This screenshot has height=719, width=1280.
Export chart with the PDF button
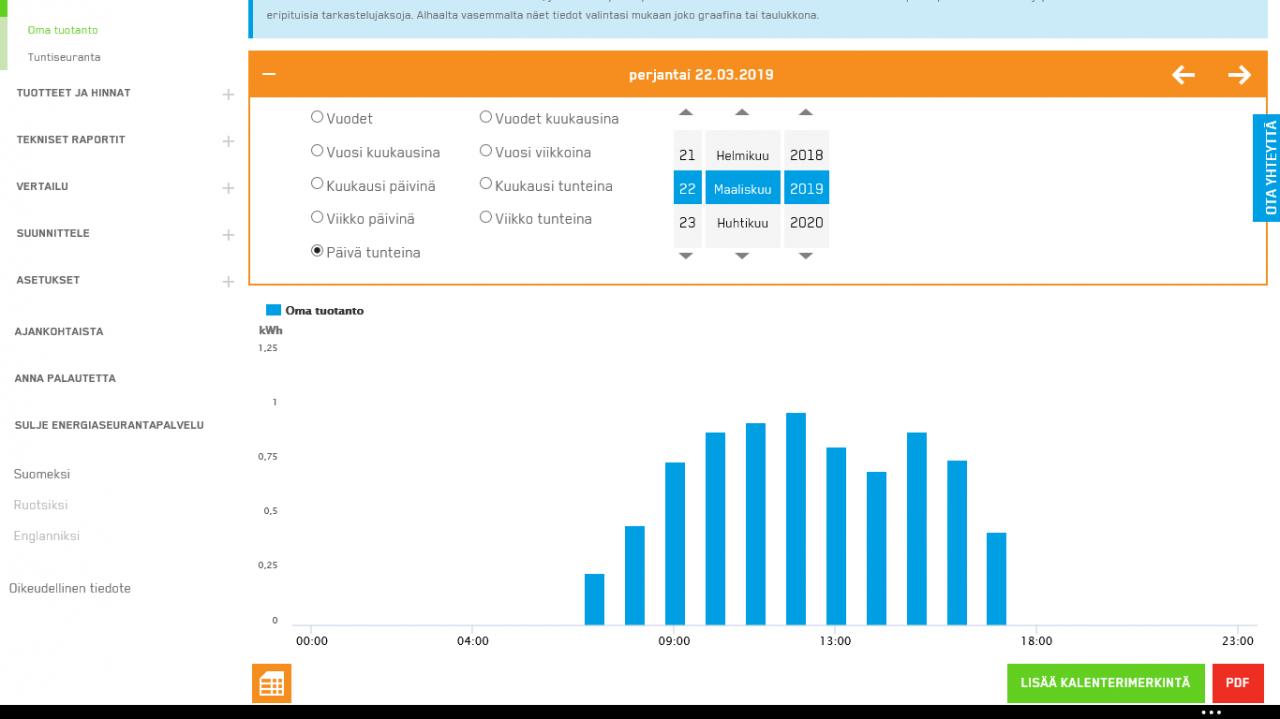tap(1238, 683)
